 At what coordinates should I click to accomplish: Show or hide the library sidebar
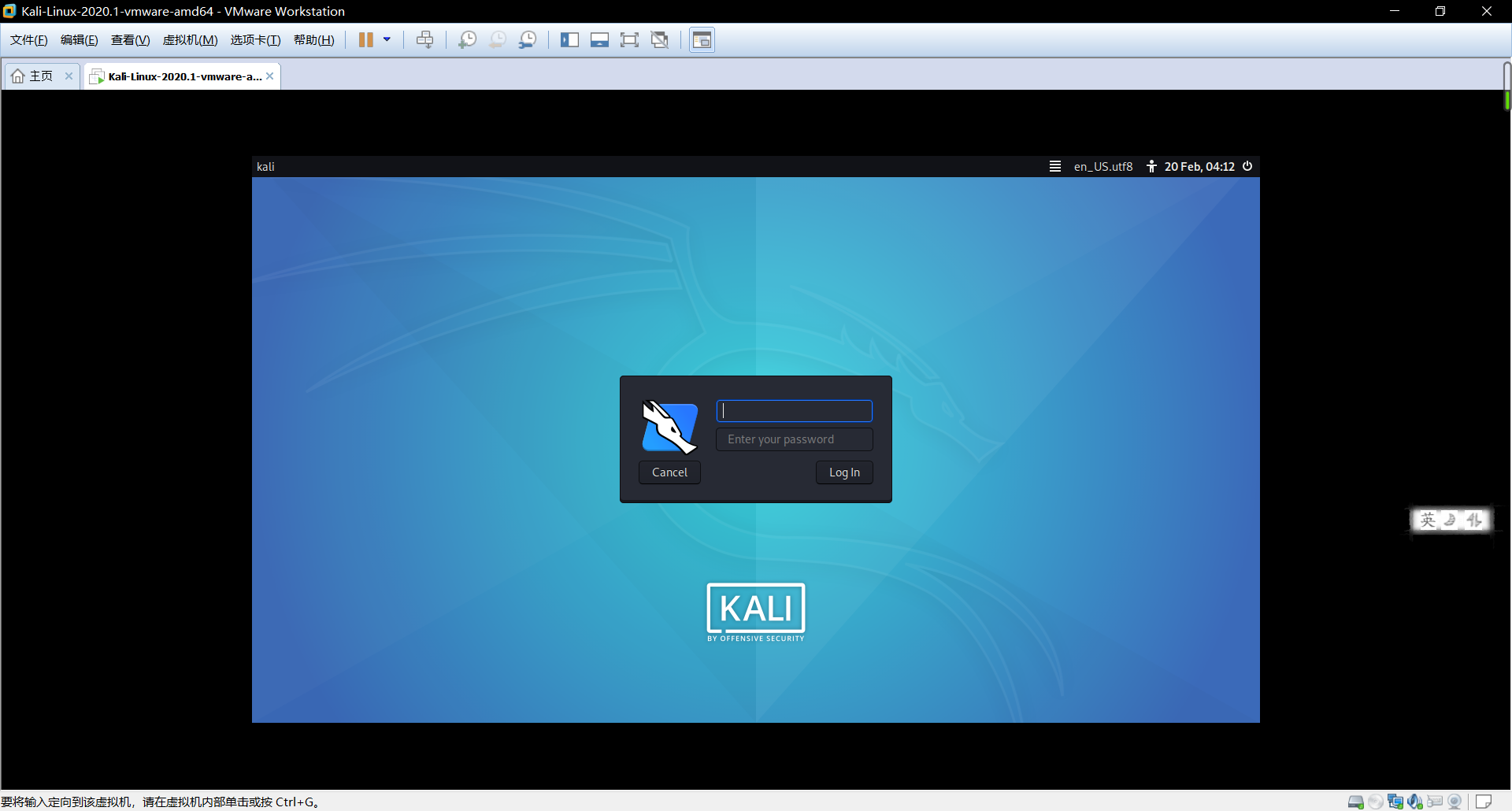pyautogui.click(x=569, y=40)
